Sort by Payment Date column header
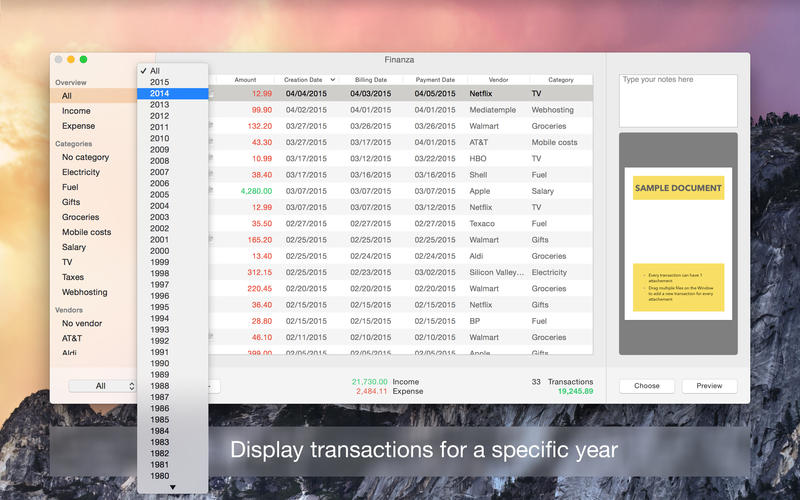This screenshot has width=800, height=500. pyautogui.click(x=435, y=80)
